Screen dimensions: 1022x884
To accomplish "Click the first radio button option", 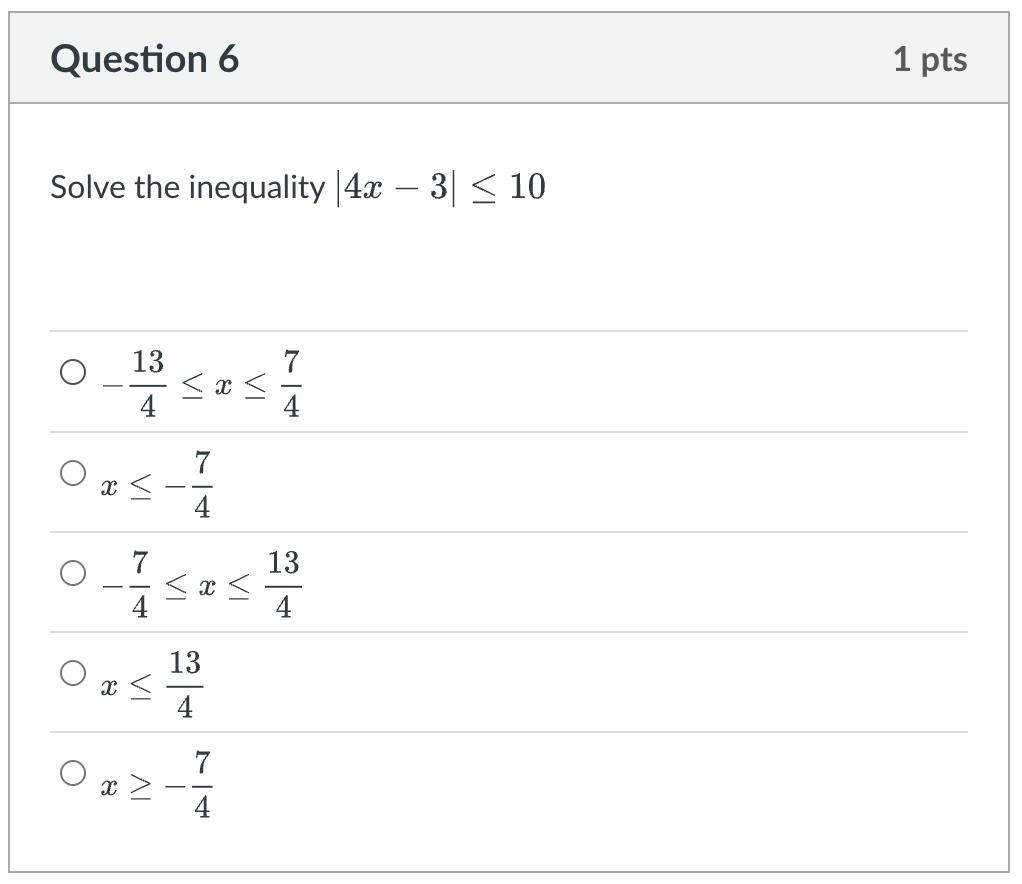I will (x=71, y=370).
